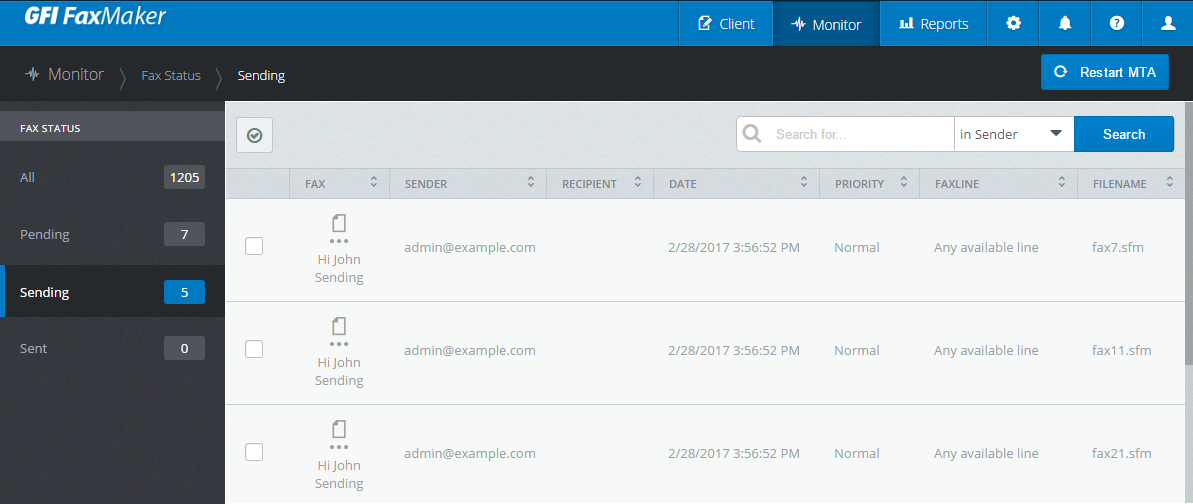Image resolution: width=1193 pixels, height=504 pixels.
Task: Check the box for fax7.sfm row
Action: (254, 246)
